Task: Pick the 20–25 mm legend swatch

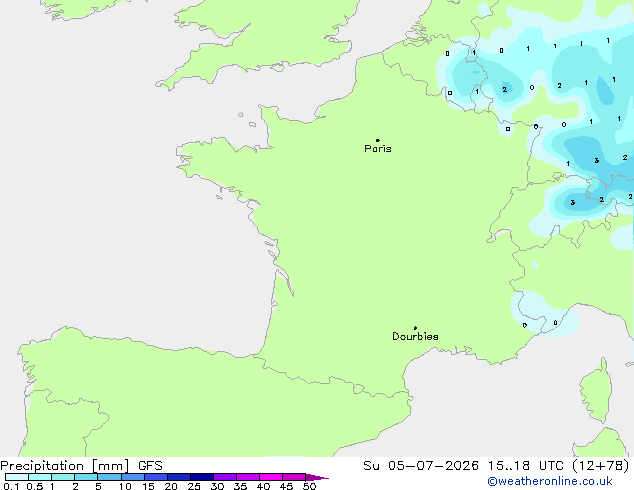Action: tap(178, 477)
